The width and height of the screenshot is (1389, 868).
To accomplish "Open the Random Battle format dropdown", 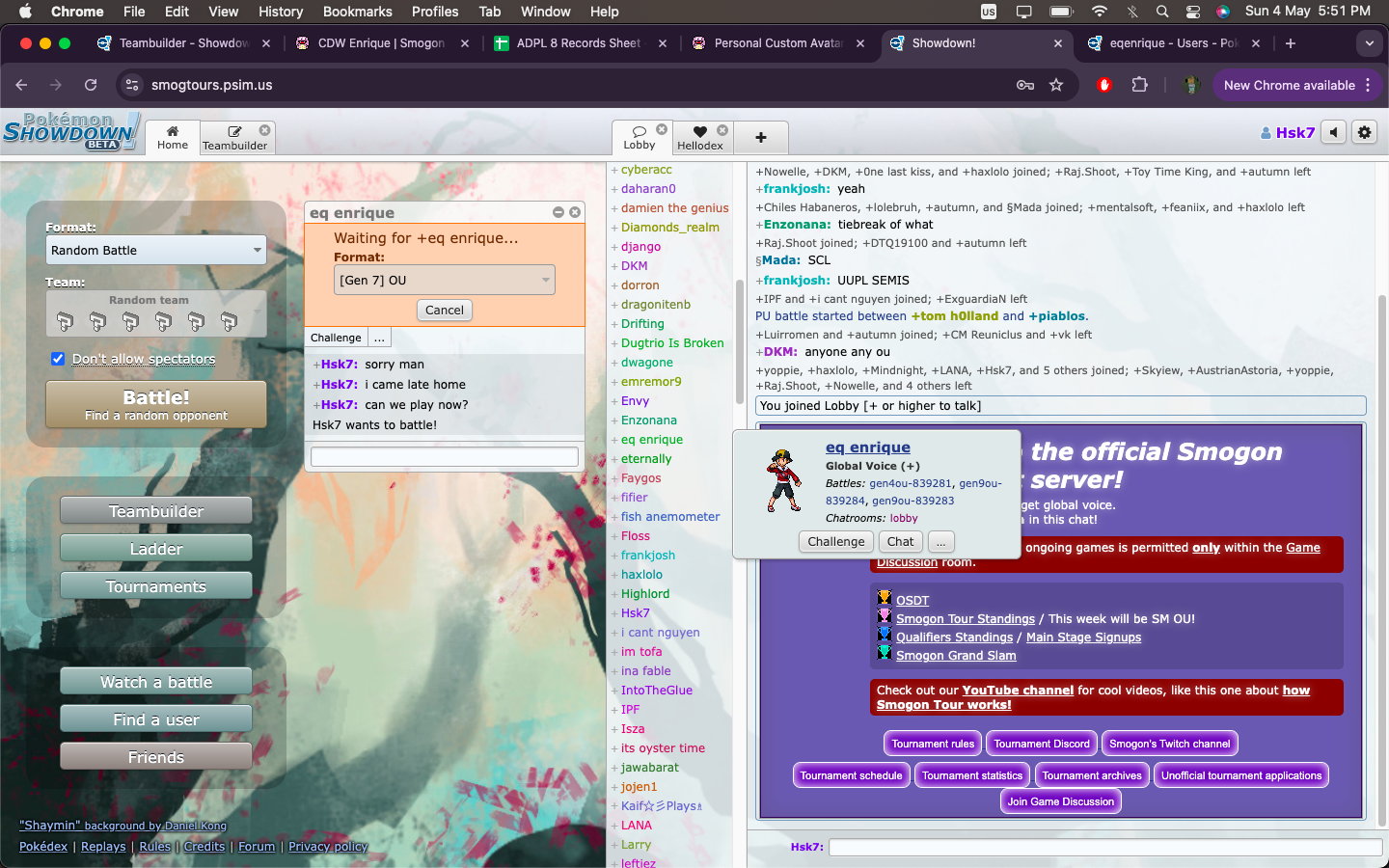I will tap(156, 250).
